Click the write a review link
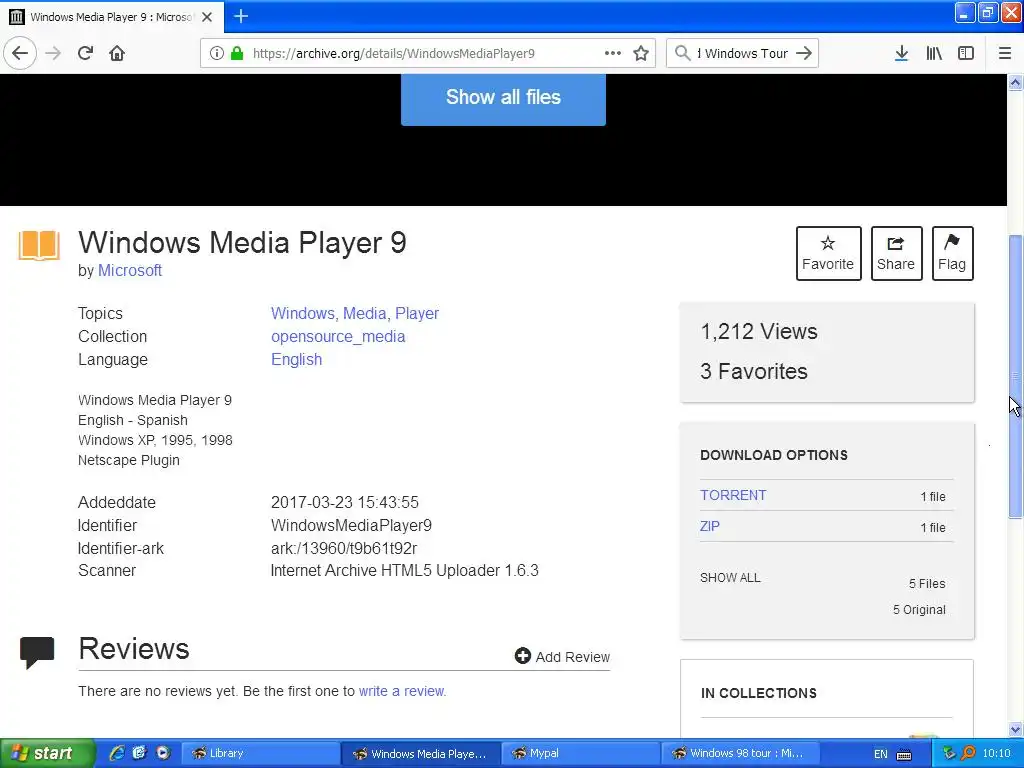The image size is (1024, 768). pos(402,691)
